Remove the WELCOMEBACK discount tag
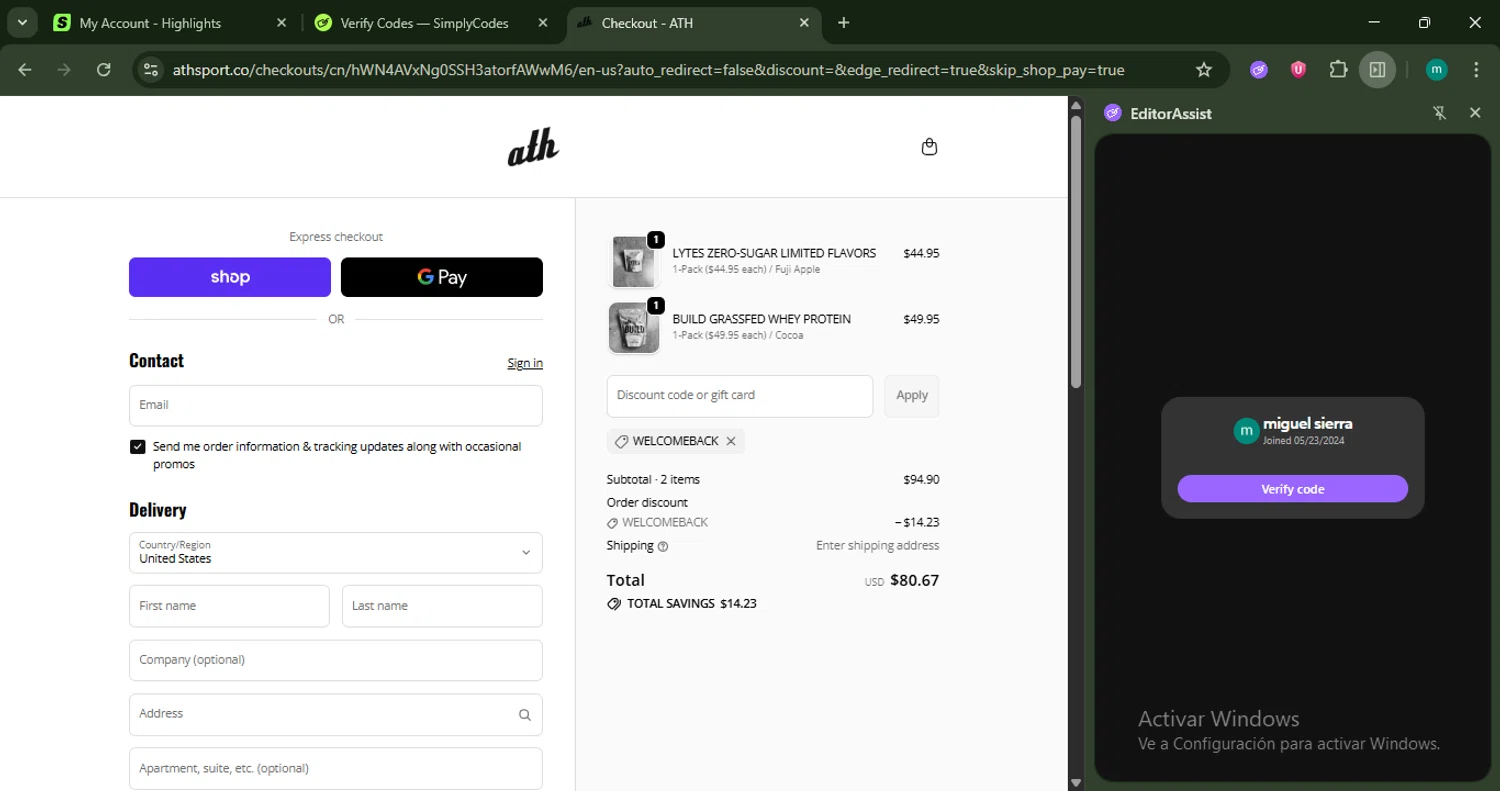This screenshot has width=1500, height=791. coord(731,441)
